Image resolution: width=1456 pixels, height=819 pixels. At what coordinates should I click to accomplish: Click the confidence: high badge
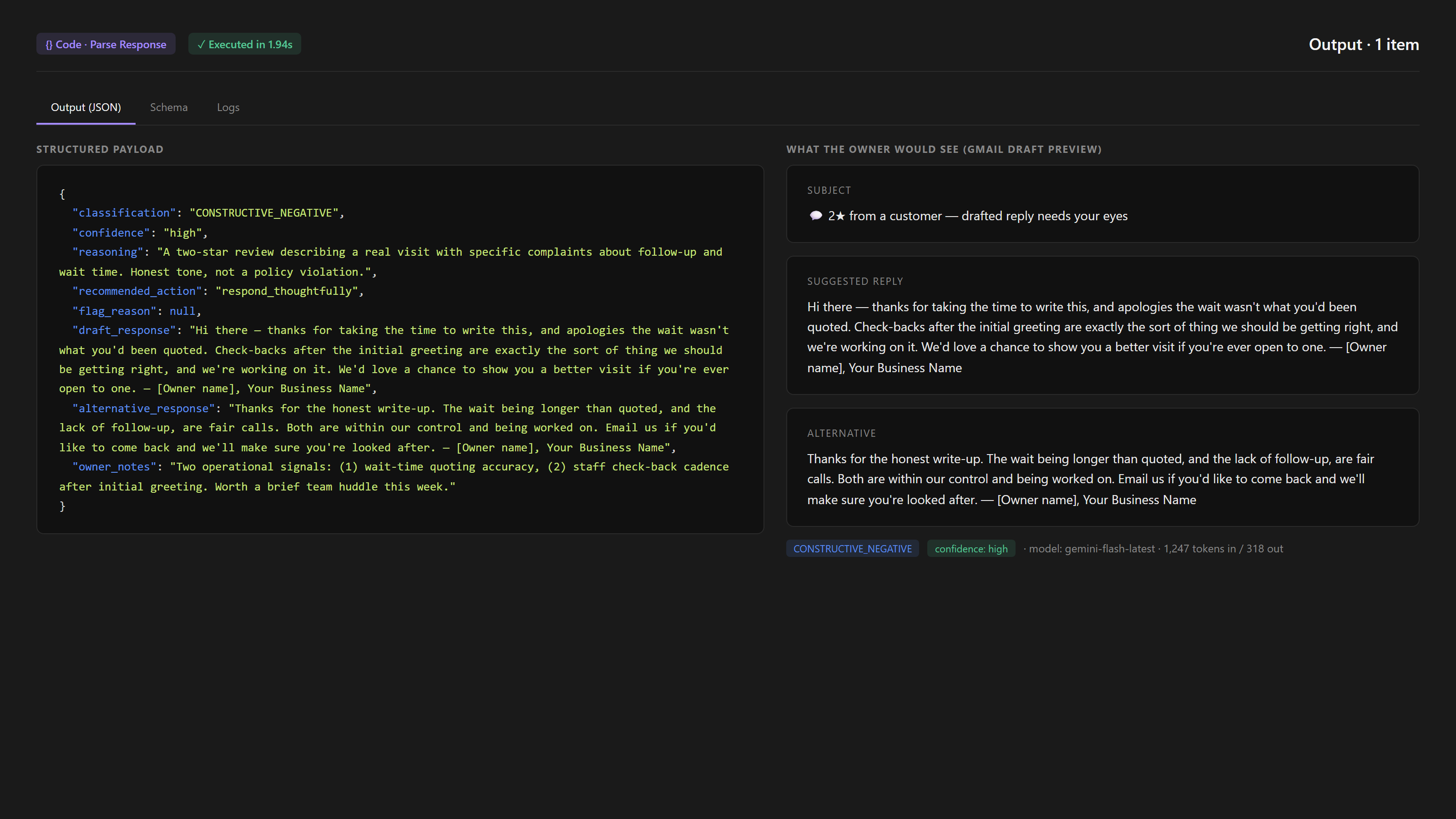[971, 549]
